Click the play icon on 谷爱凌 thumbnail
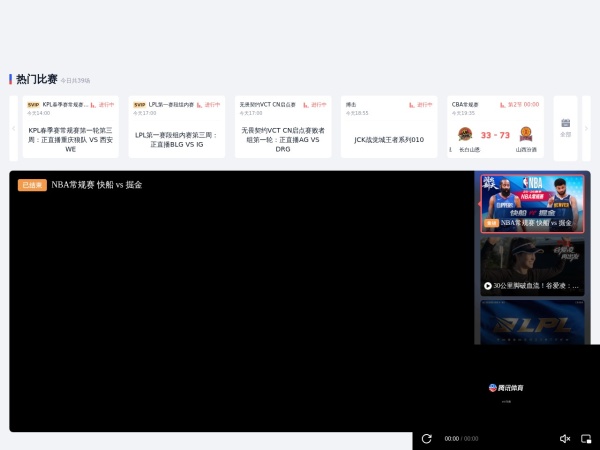Screen dimensions: 600x450 tap(488, 285)
